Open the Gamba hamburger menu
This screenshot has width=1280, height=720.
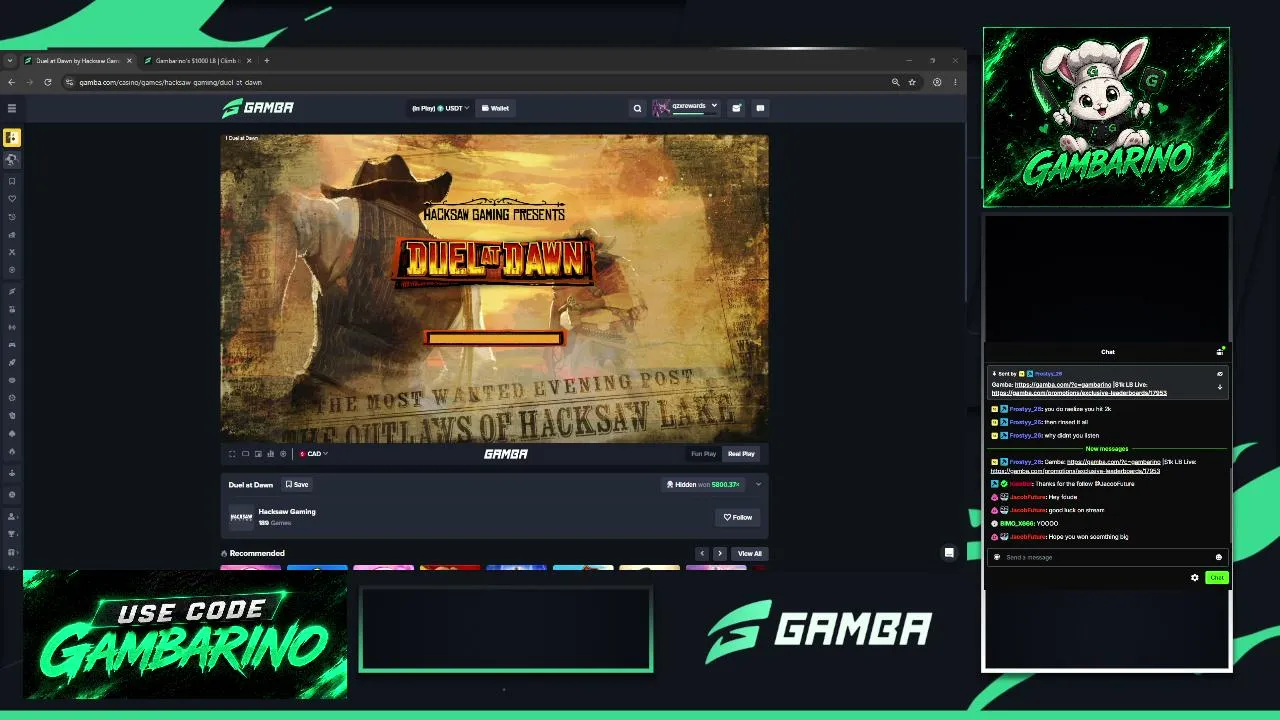pyautogui.click(x=12, y=108)
